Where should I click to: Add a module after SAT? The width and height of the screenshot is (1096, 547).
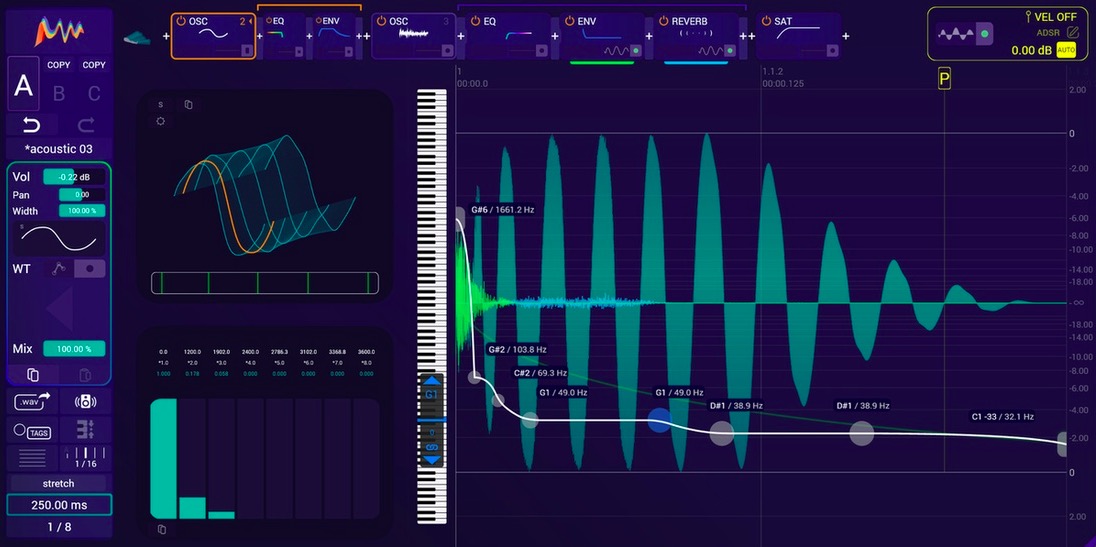[x=846, y=36]
